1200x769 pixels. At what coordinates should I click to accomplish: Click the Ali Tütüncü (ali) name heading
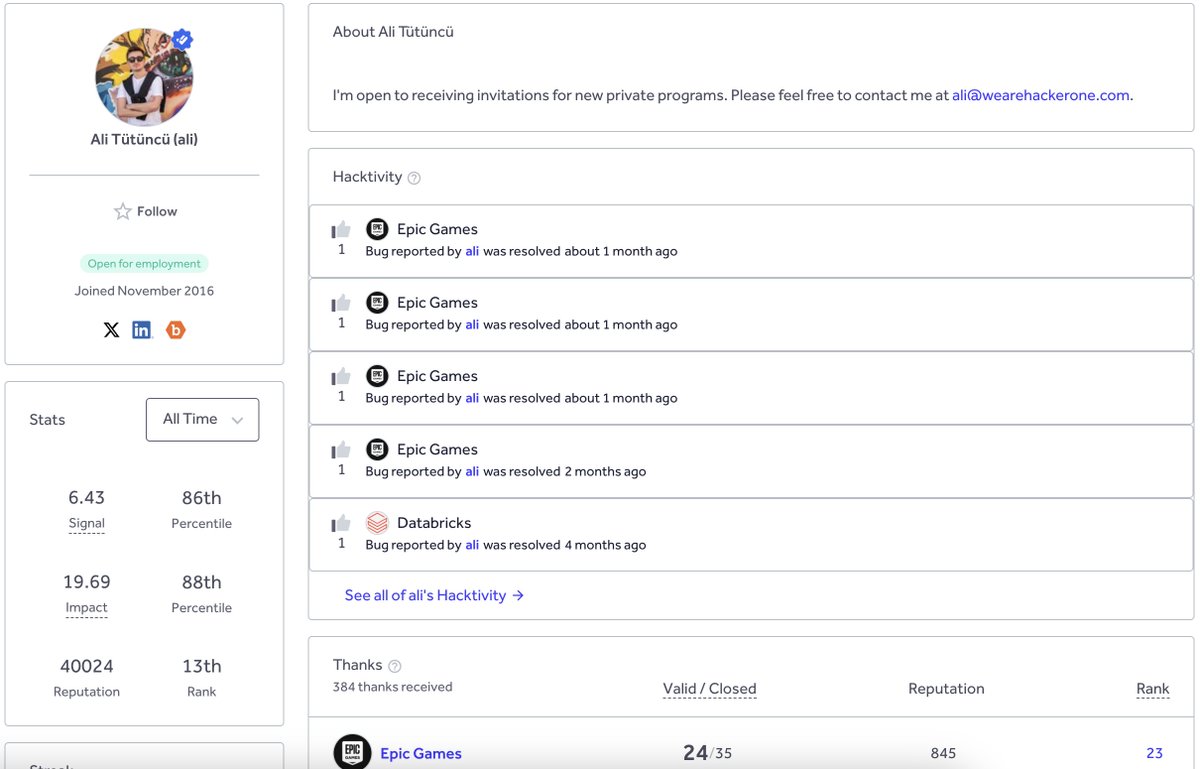(x=144, y=139)
